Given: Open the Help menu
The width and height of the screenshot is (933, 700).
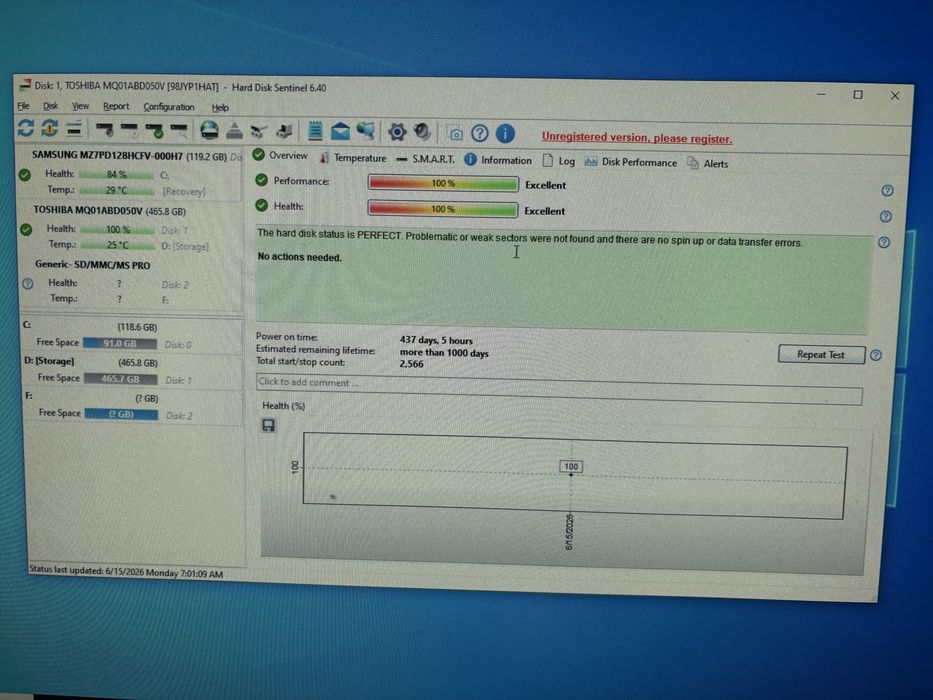Looking at the screenshot, I should click(x=220, y=108).
